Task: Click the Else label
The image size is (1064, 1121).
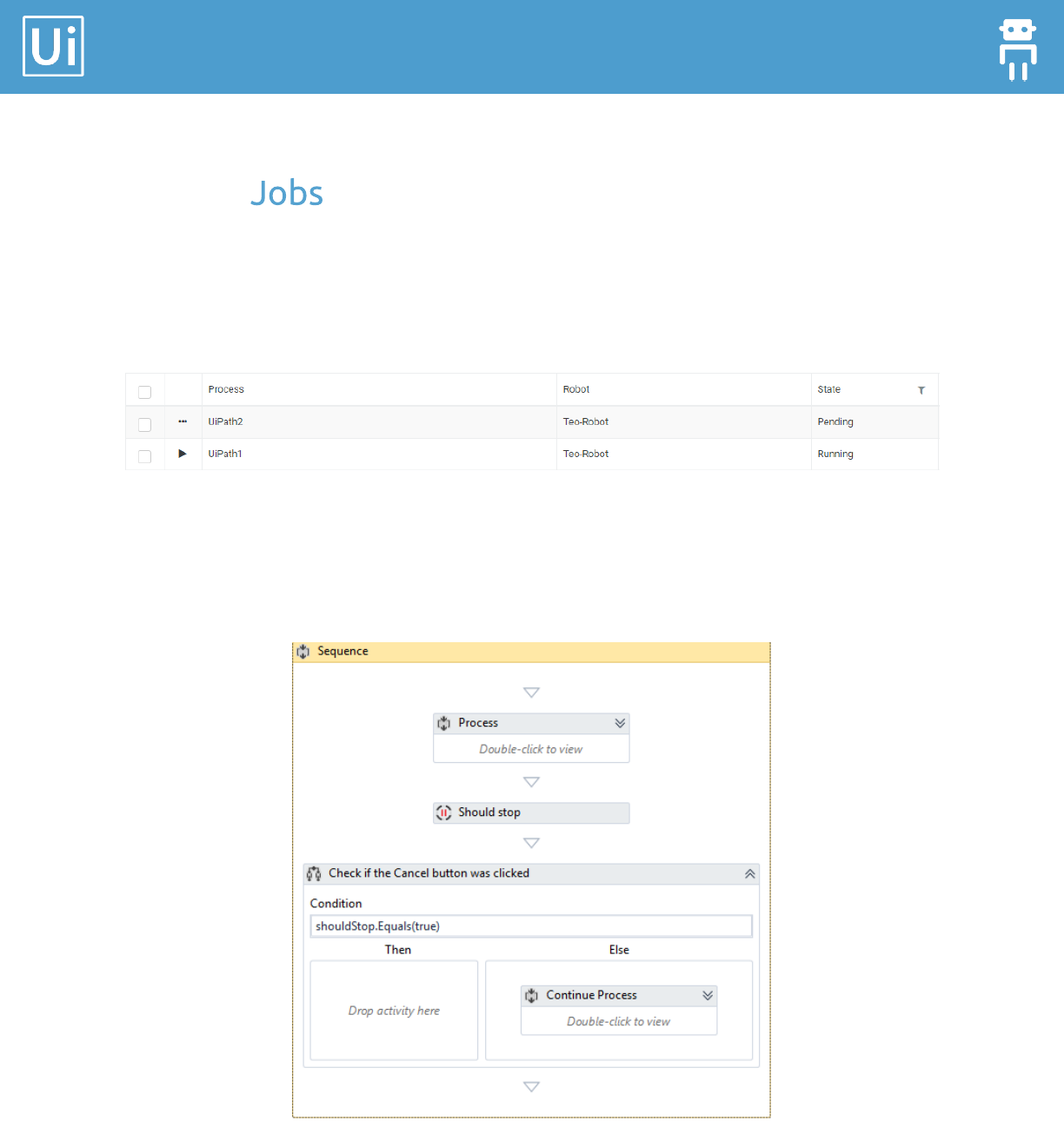Action: [619, 950]
